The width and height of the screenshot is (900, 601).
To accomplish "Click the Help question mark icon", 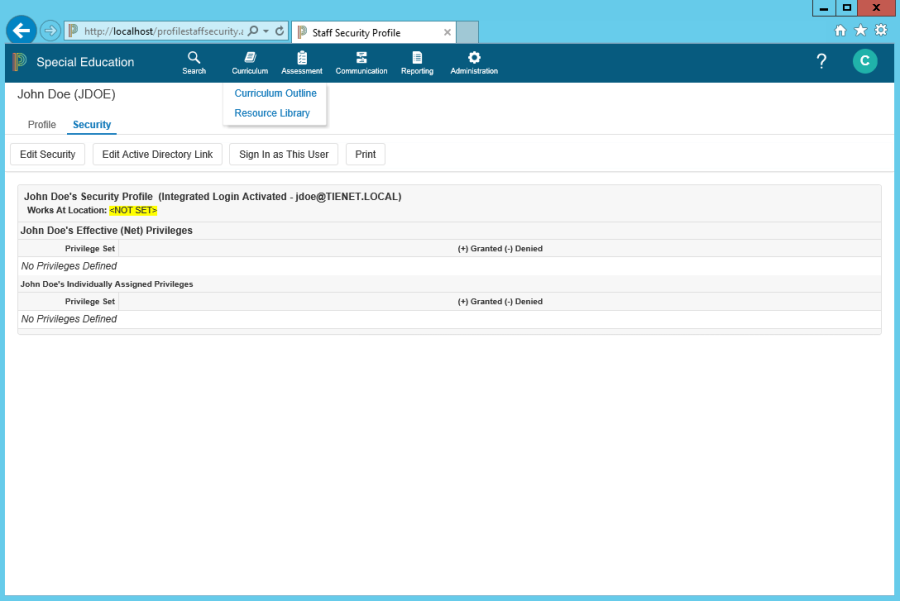I will pyautogui.click(x=821, y=62).
